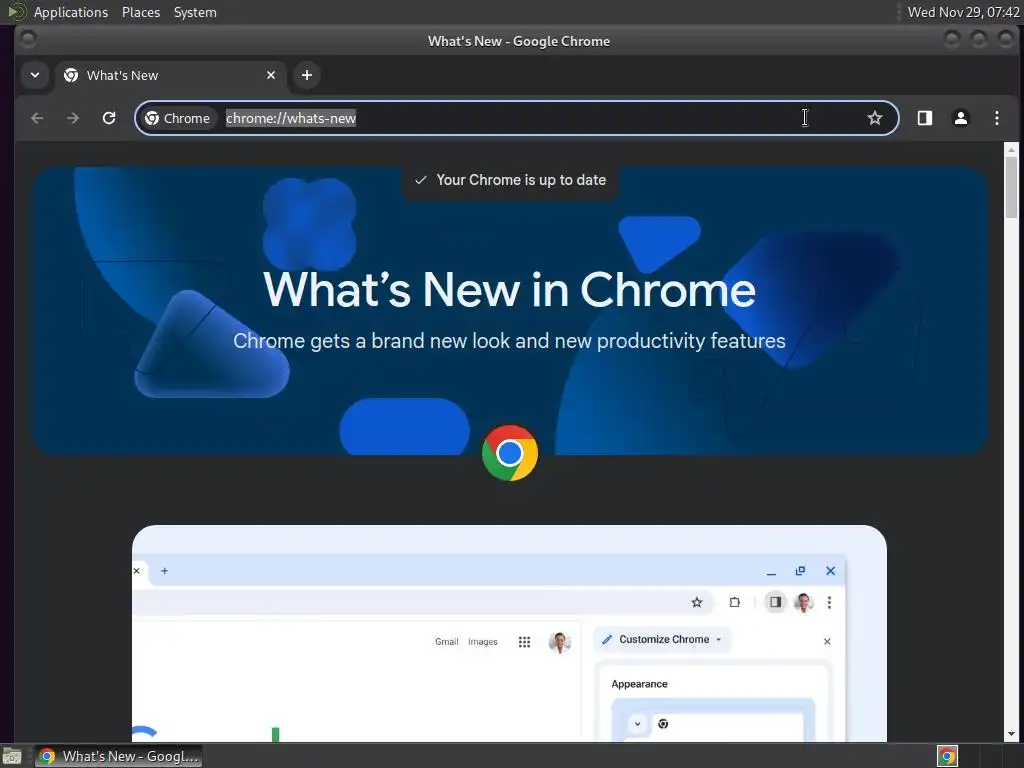Click the scrollbar up arrow
Screen dimensions: 1024x768
(1011, 150)
